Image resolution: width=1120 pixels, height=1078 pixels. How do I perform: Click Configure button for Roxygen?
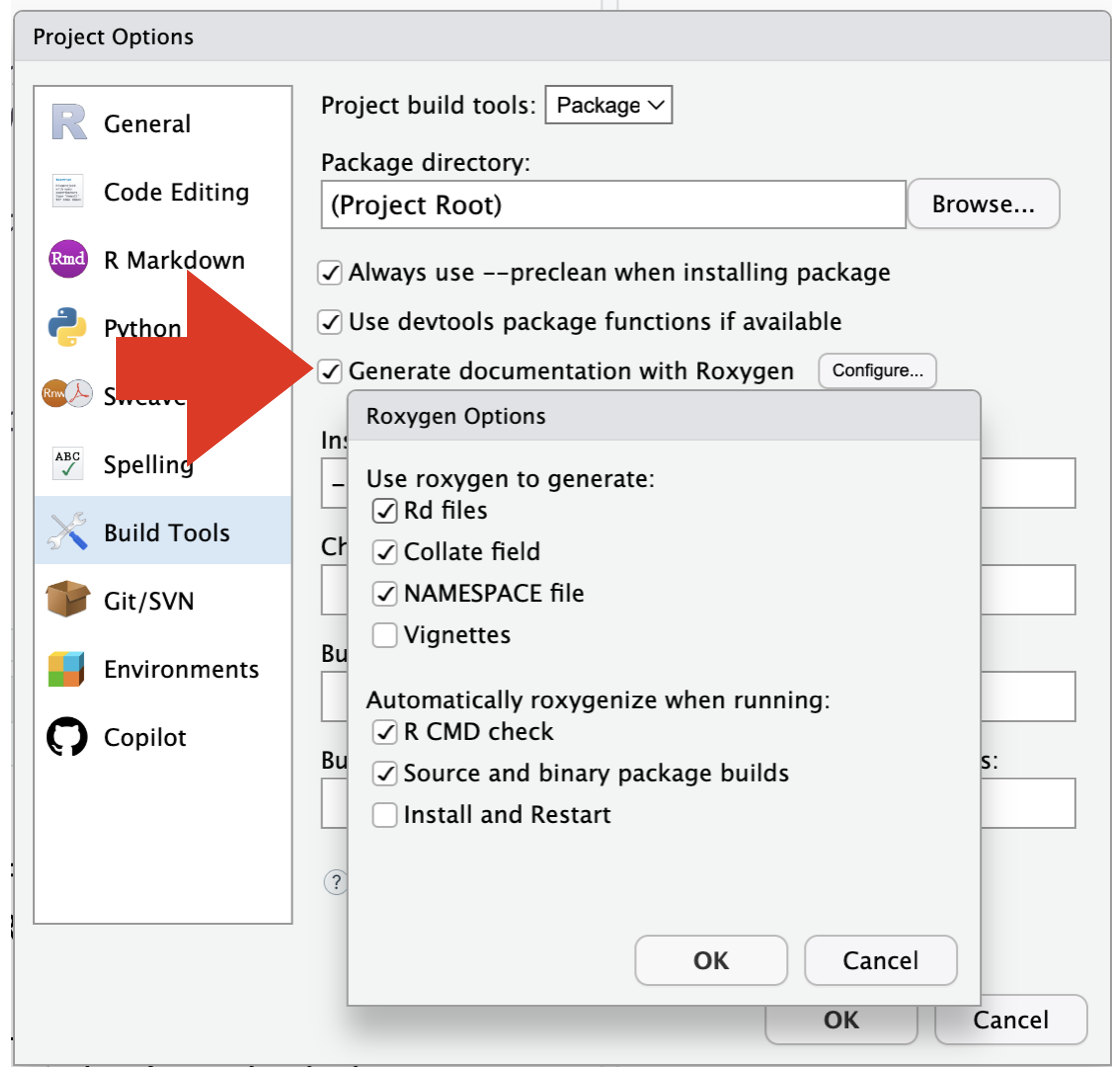pyautogui.click(x=877, y=371)
